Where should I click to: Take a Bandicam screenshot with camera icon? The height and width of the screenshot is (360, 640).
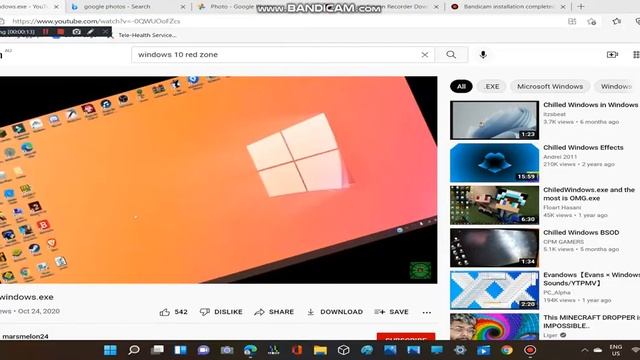pyautogui.click(x=76, y=31)
